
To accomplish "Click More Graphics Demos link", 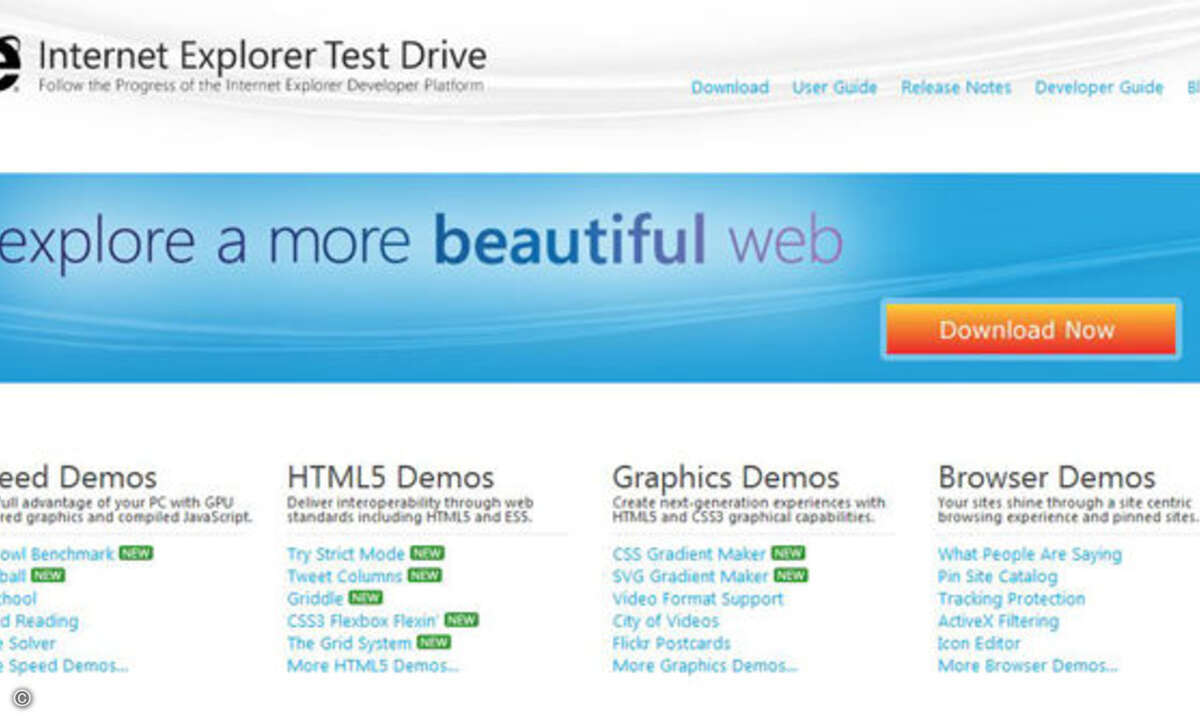I will click(705, 665).
